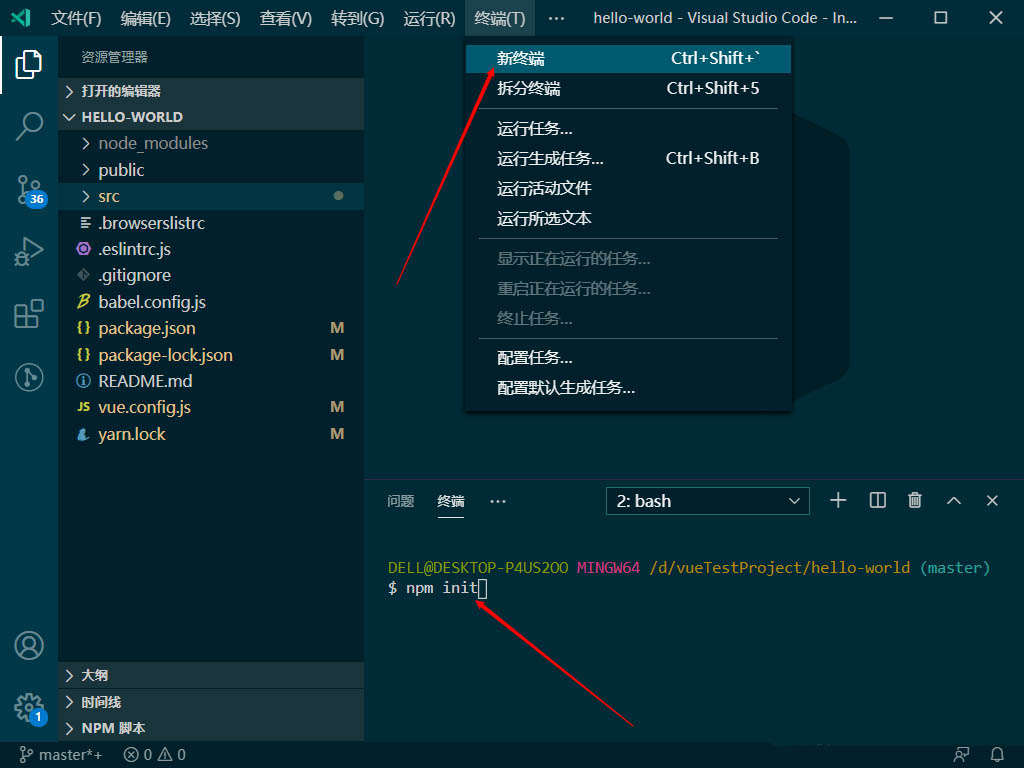Switch to the 问题 tab
Screen dimensions: 1024x768
pyautogui.click(x=400, y=502)
